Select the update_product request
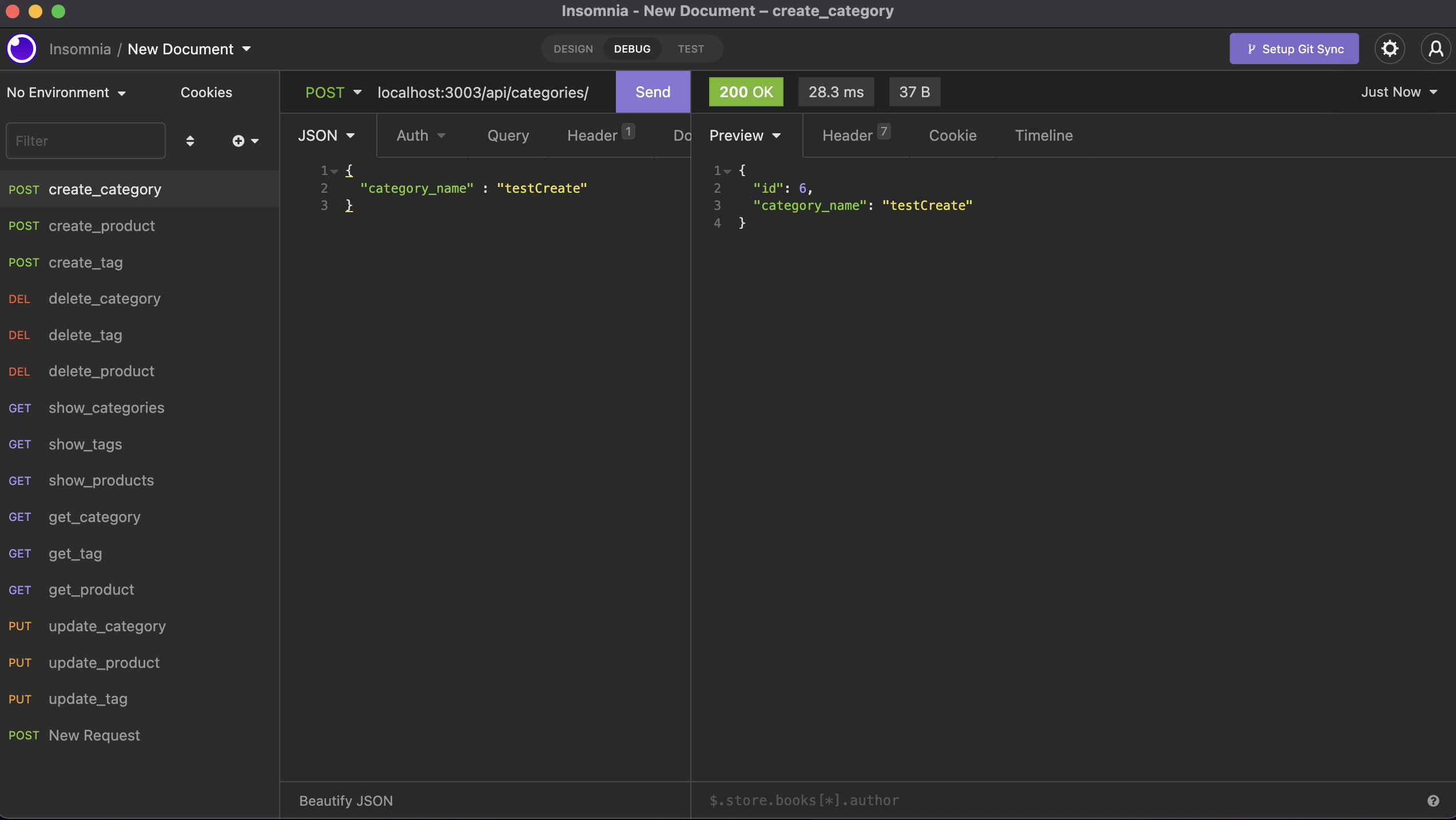The height and width of the screenshot is (820, 1456). tap(140, 663)
